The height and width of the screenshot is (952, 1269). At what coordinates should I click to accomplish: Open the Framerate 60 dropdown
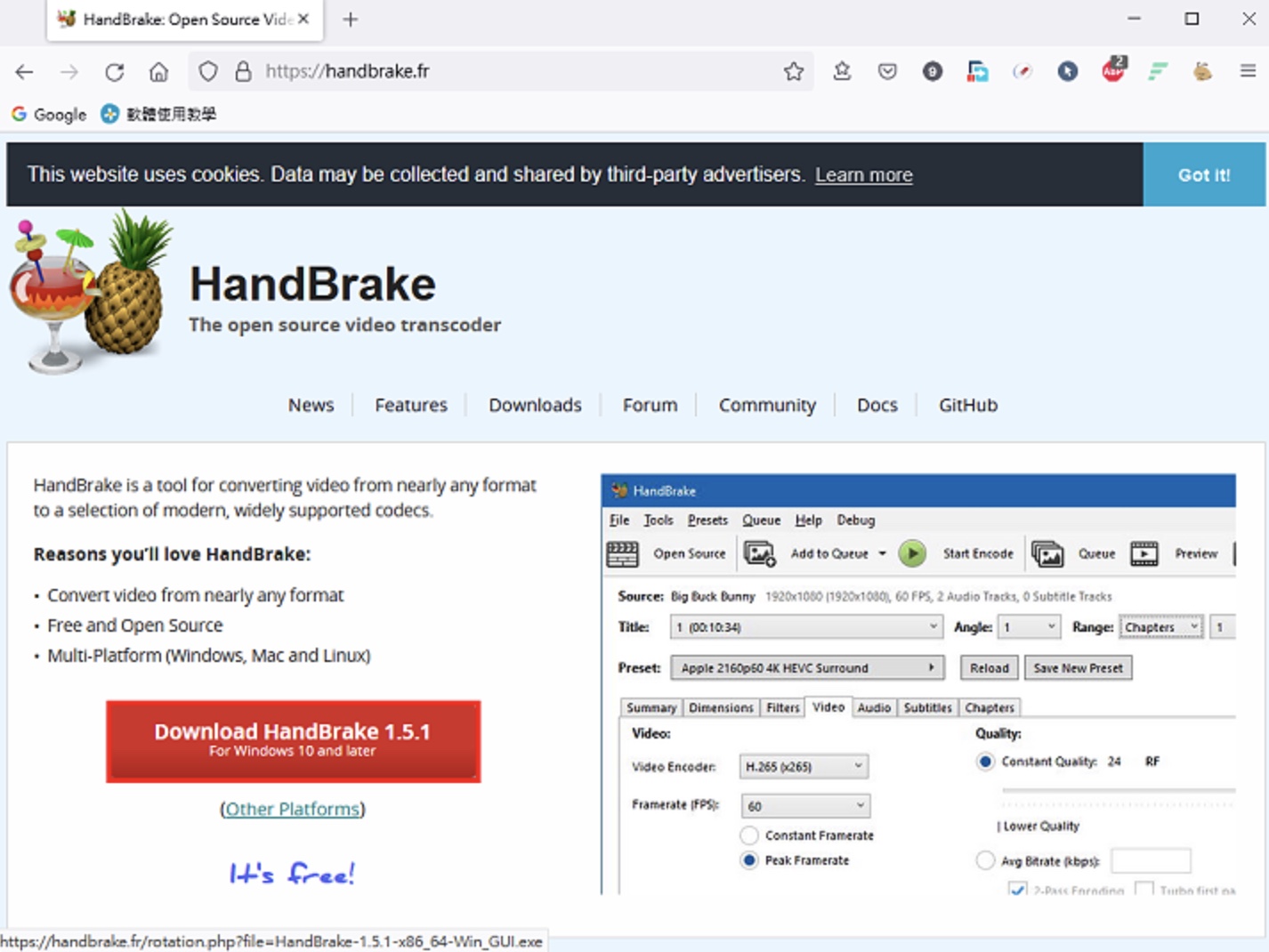click(805, 806)
